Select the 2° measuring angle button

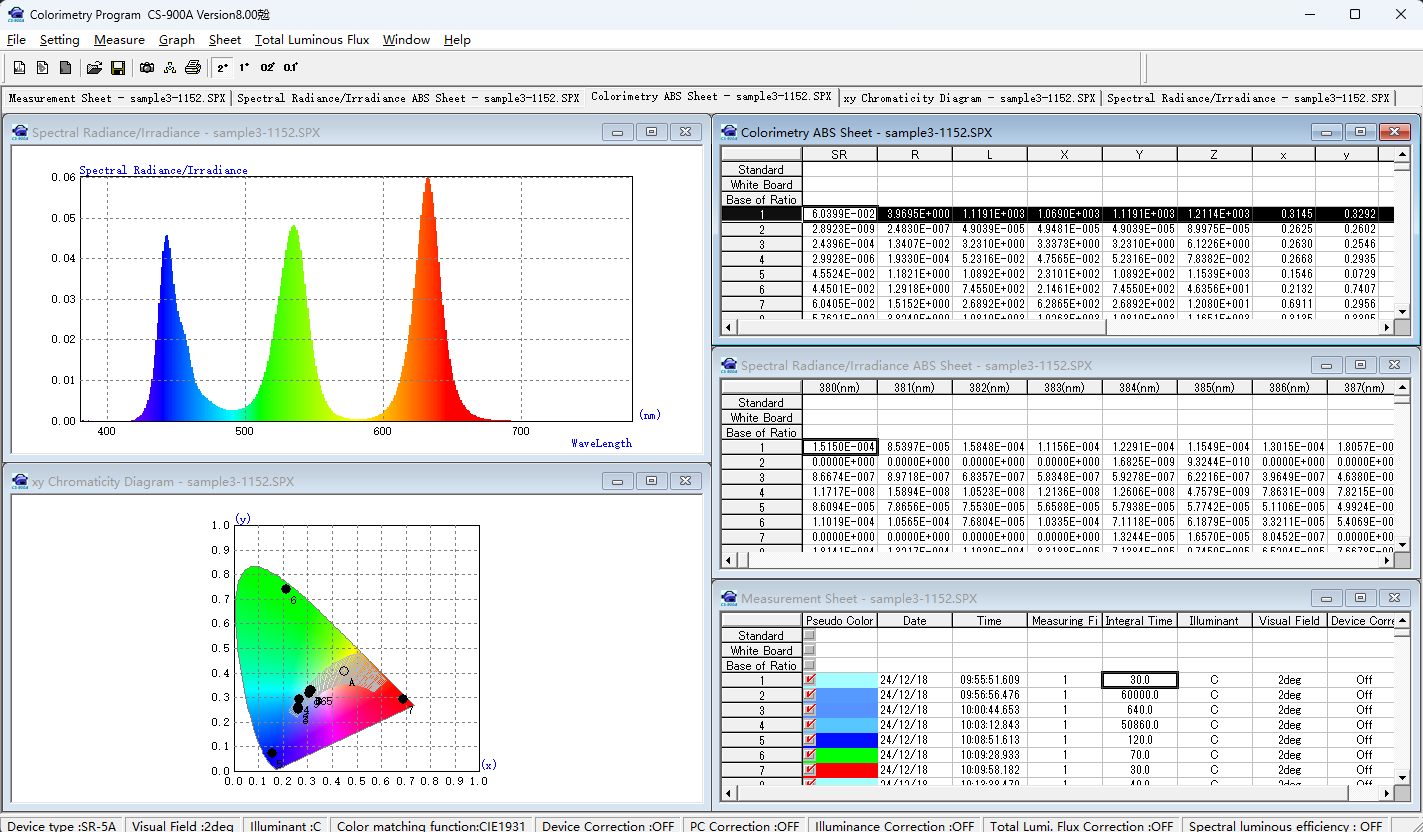(x=223, y=68)
